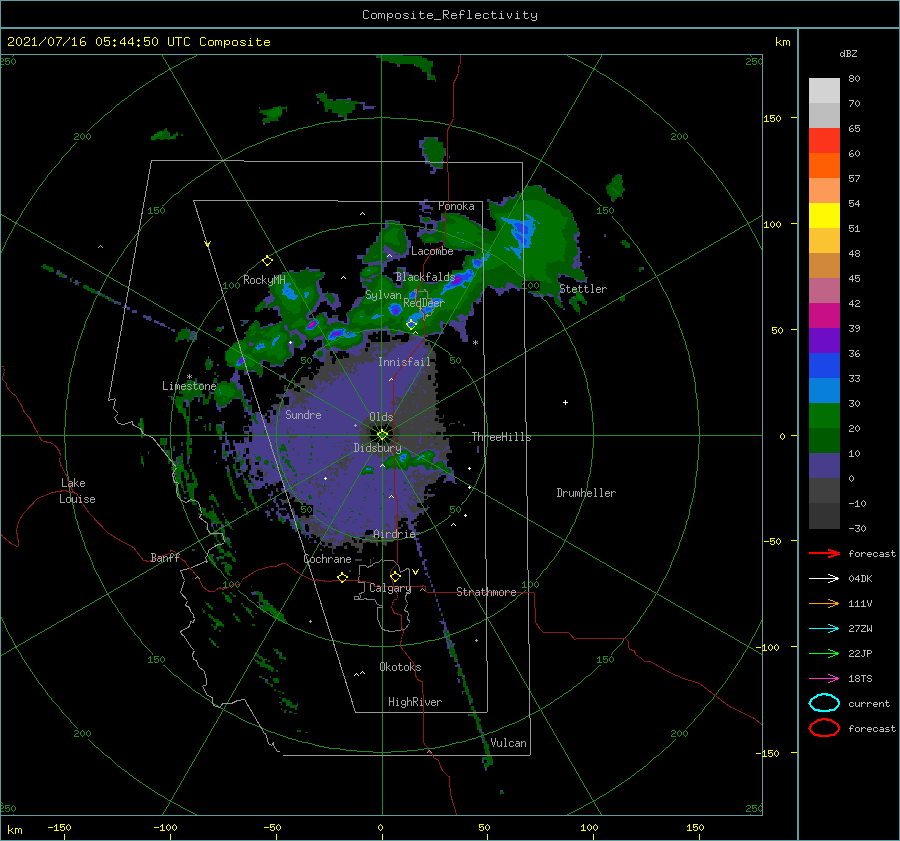Select the Didsbury label
This screenshot has width=900, height=841.
(x=377, y=448)
